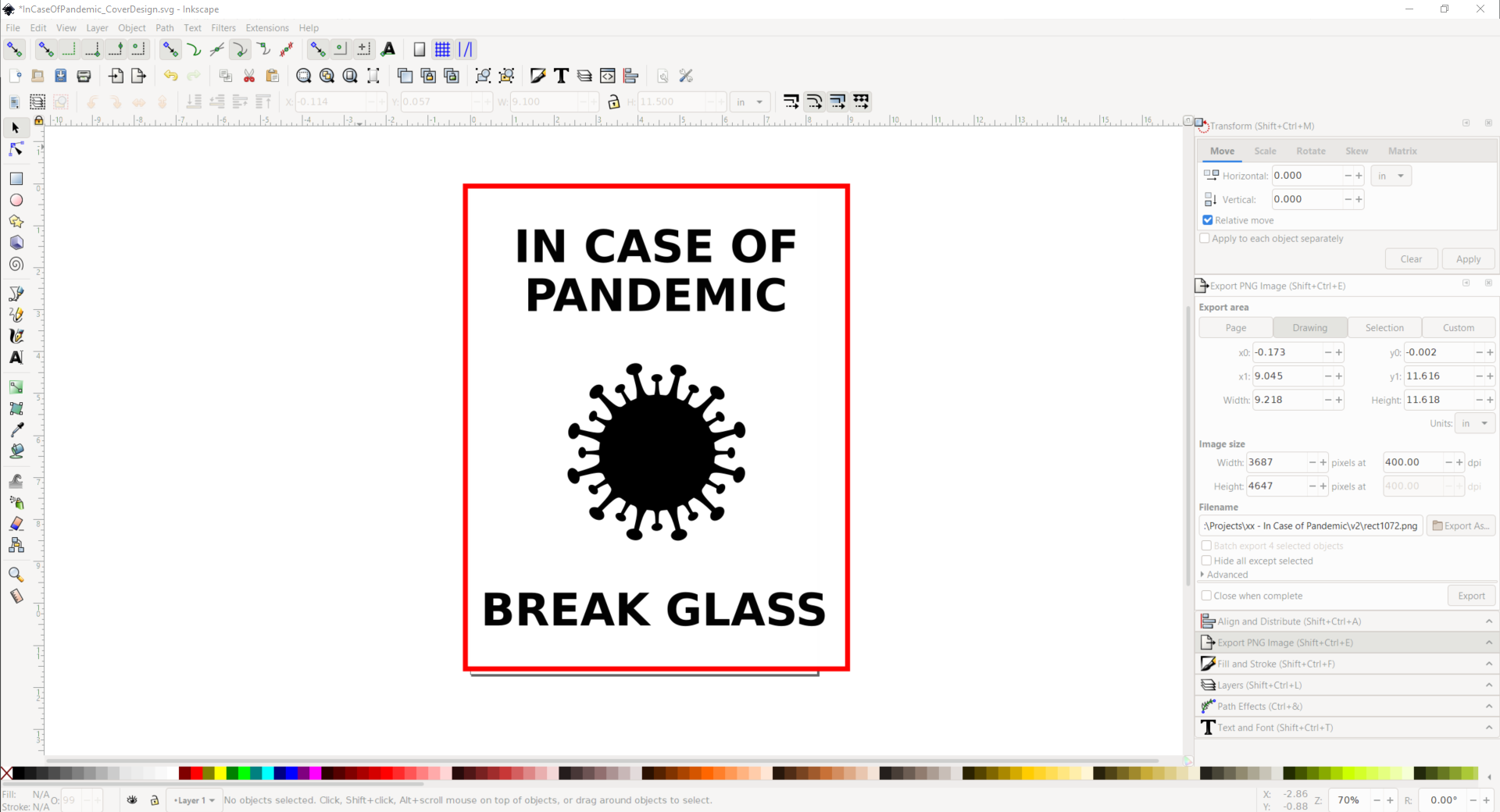Select the Spiral tool
This screenshot has height=812, width=1500.
[x=16, y=264]
